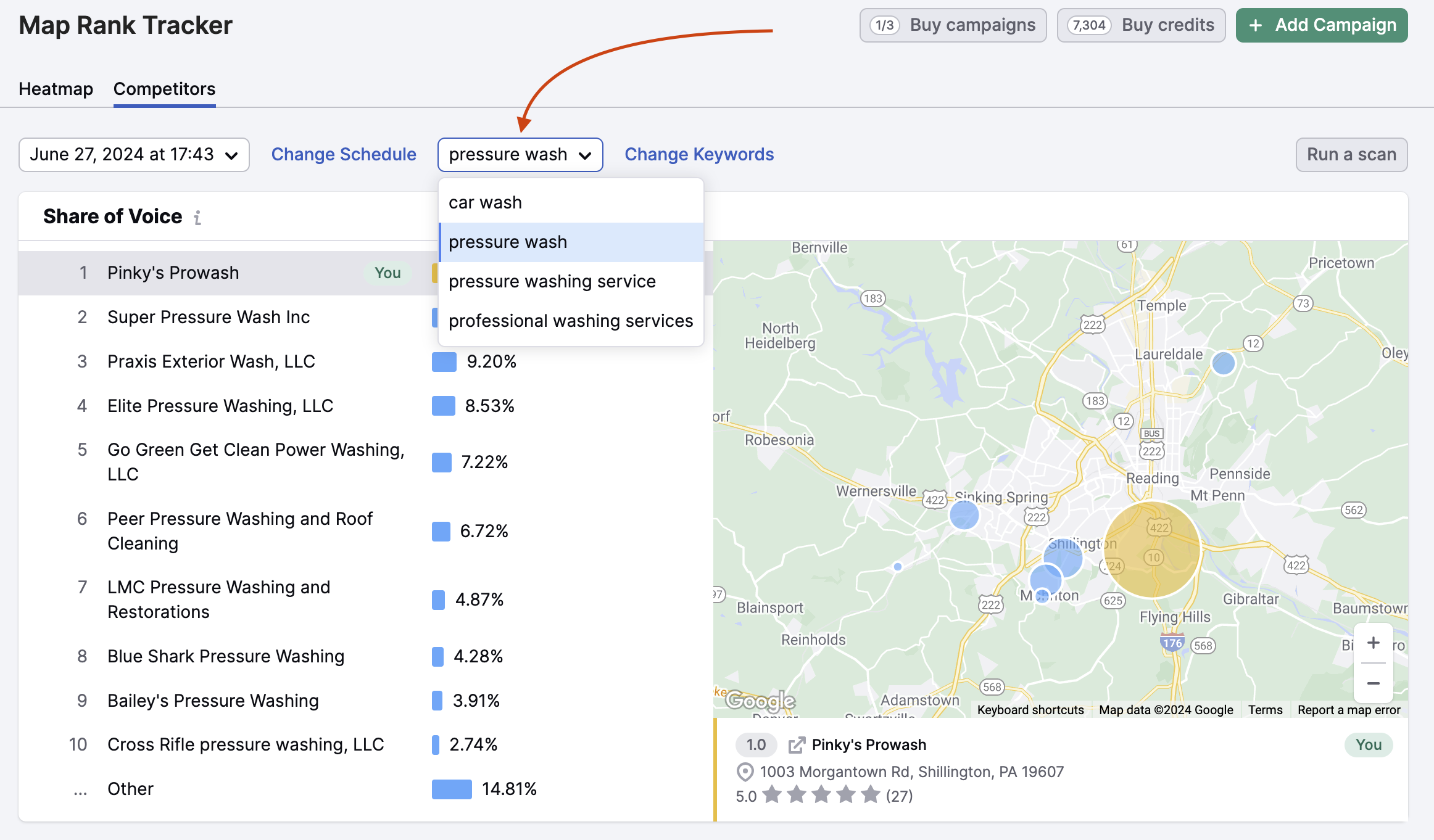The height and width of the screenshot is (840, 1434).
Task: Click the You badge in the map card
Action: 1368,745
